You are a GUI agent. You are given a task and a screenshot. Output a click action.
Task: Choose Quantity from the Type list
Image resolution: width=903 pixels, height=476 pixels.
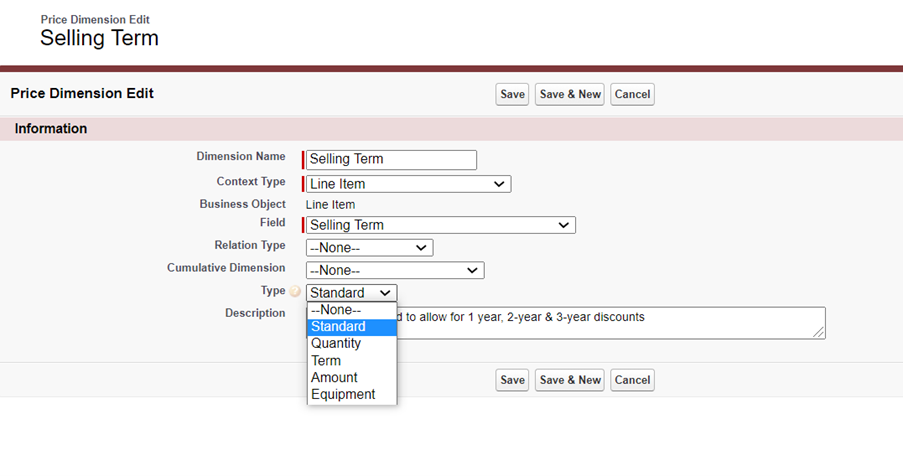(351, 344)
